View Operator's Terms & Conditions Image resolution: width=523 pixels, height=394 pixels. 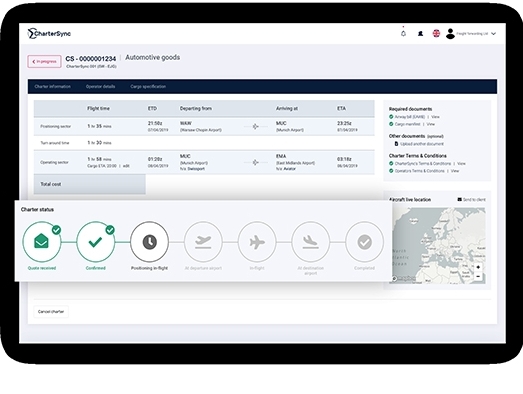(x=455, y=171)
